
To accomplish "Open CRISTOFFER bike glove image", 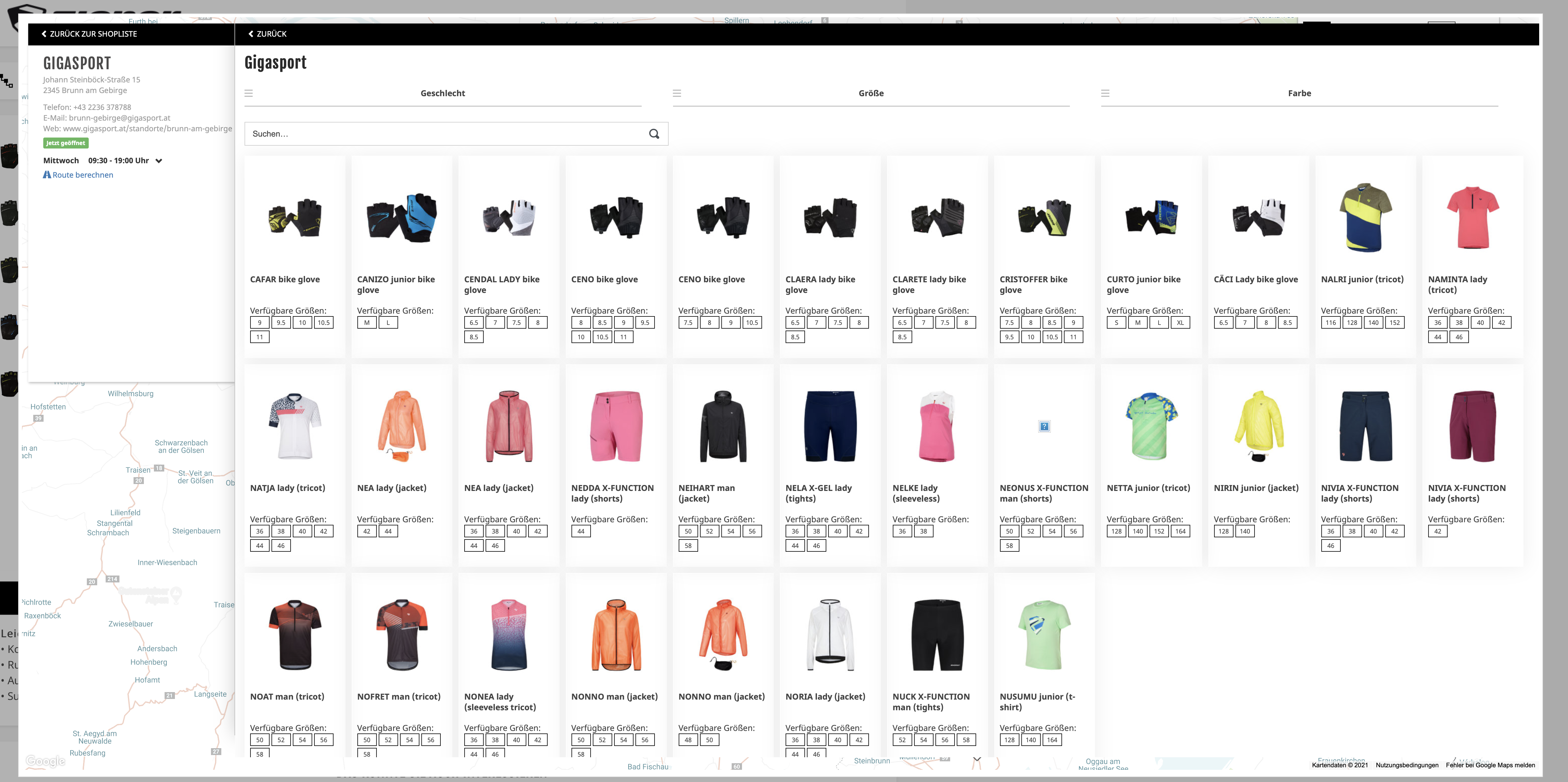I will [x=1044, y=217].
